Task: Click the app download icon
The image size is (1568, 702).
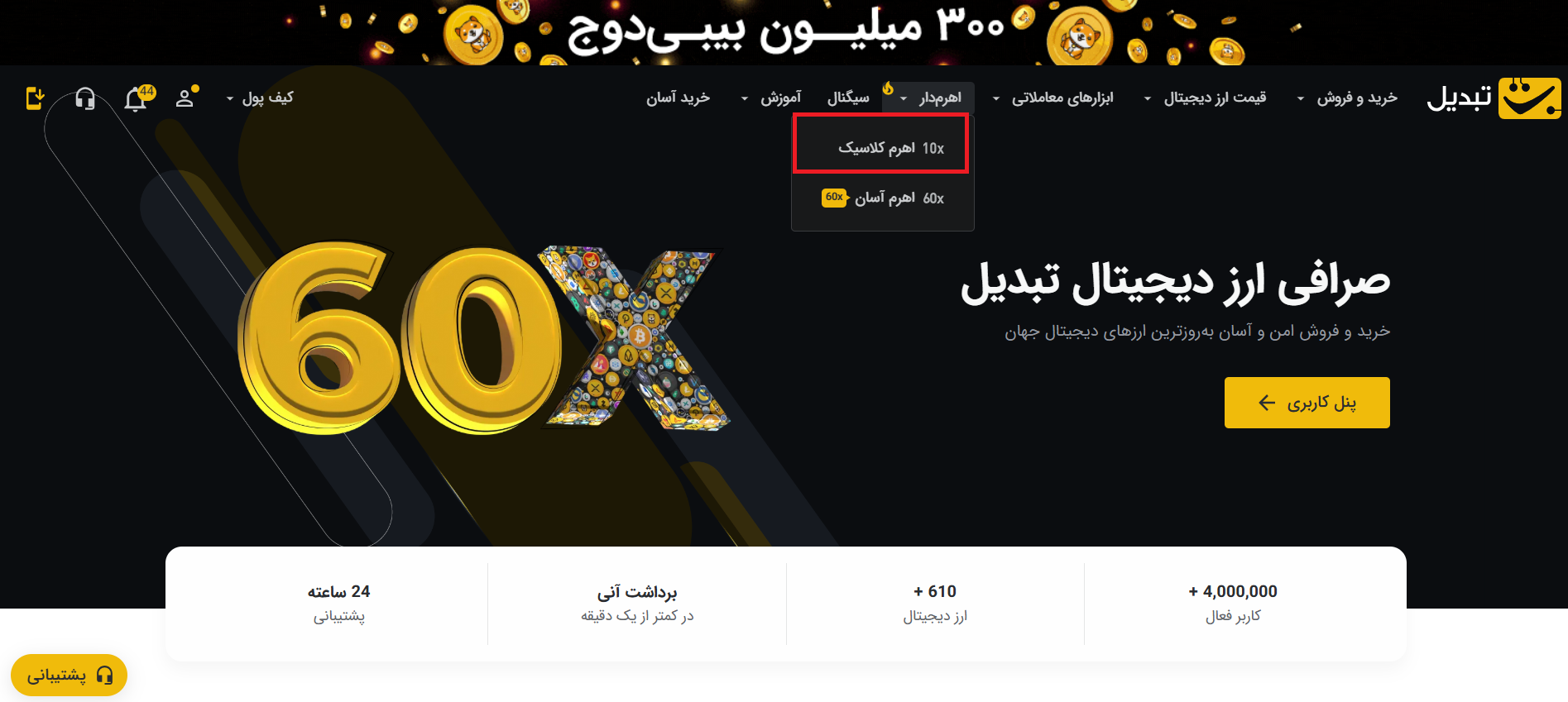Action: [x=35, y=98]
